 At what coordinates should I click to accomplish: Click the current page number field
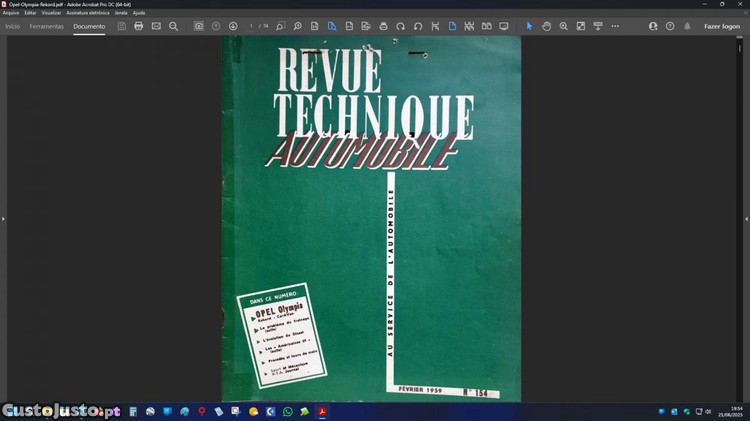tap(251, 26)
